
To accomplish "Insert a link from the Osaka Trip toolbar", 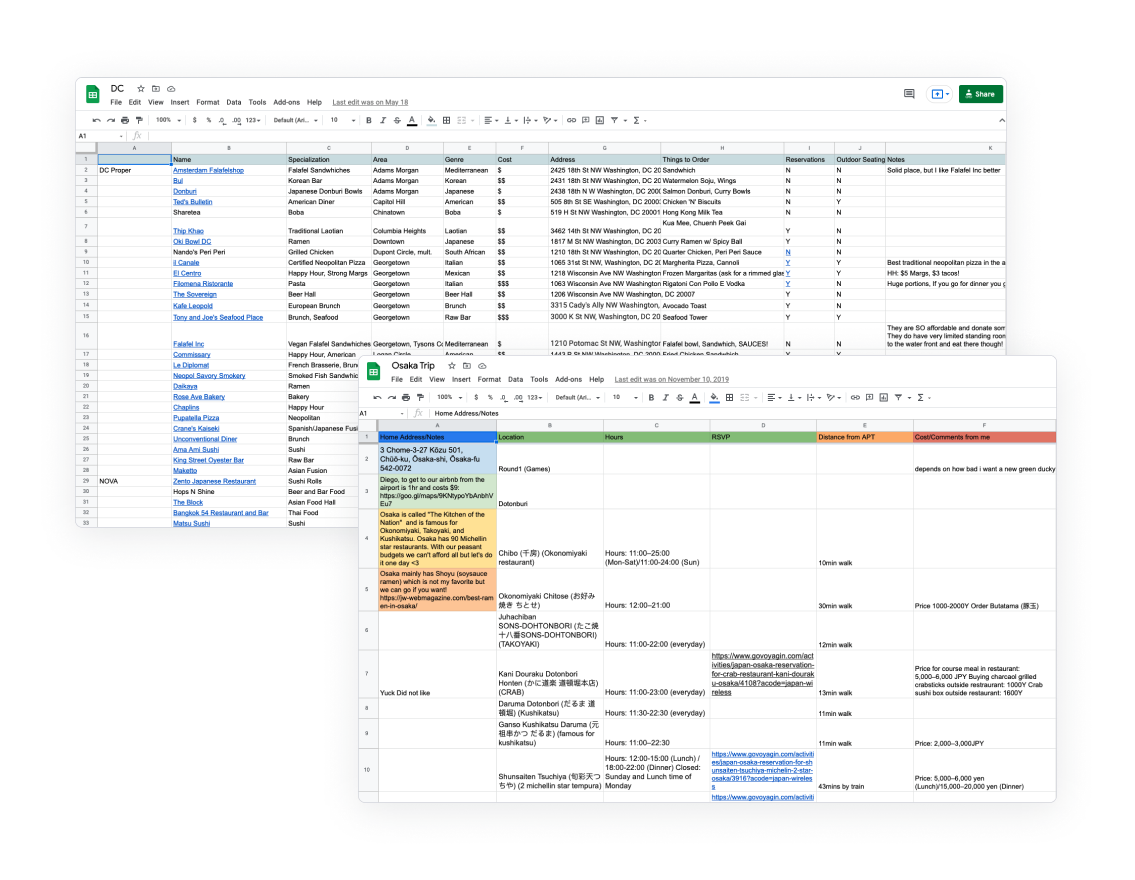I will (855, 397).
